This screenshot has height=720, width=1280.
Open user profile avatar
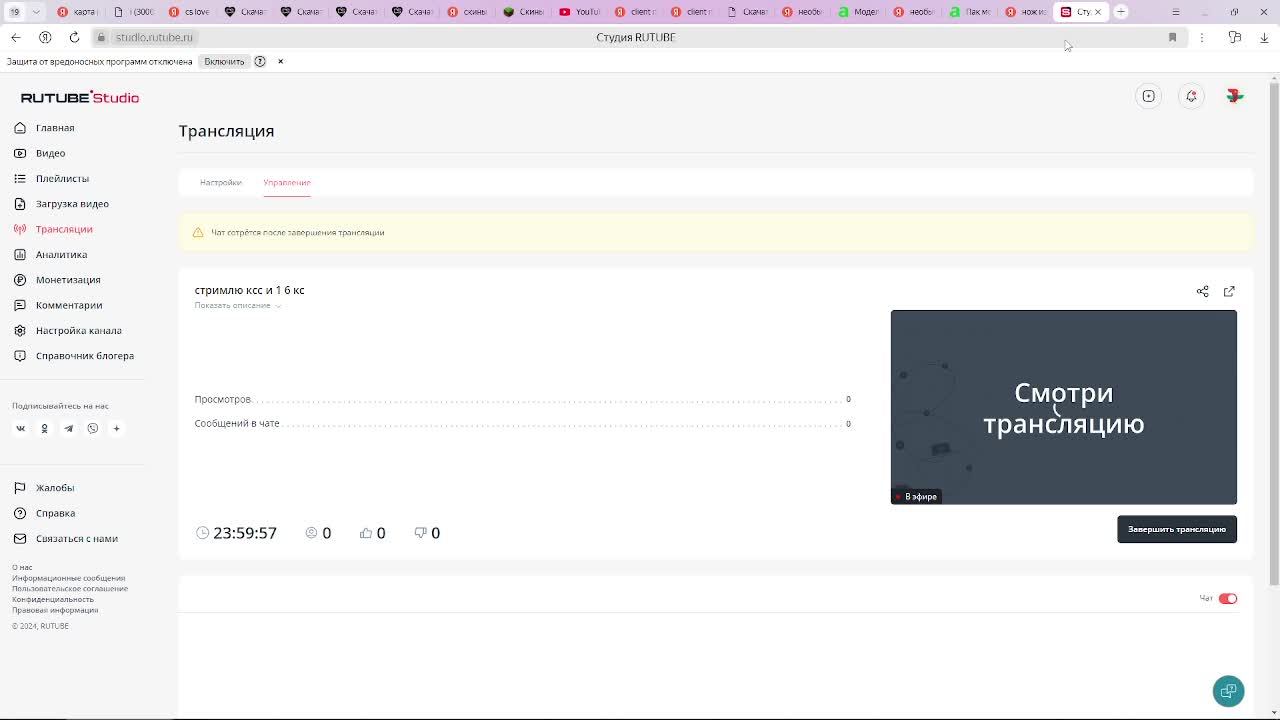1235,96
